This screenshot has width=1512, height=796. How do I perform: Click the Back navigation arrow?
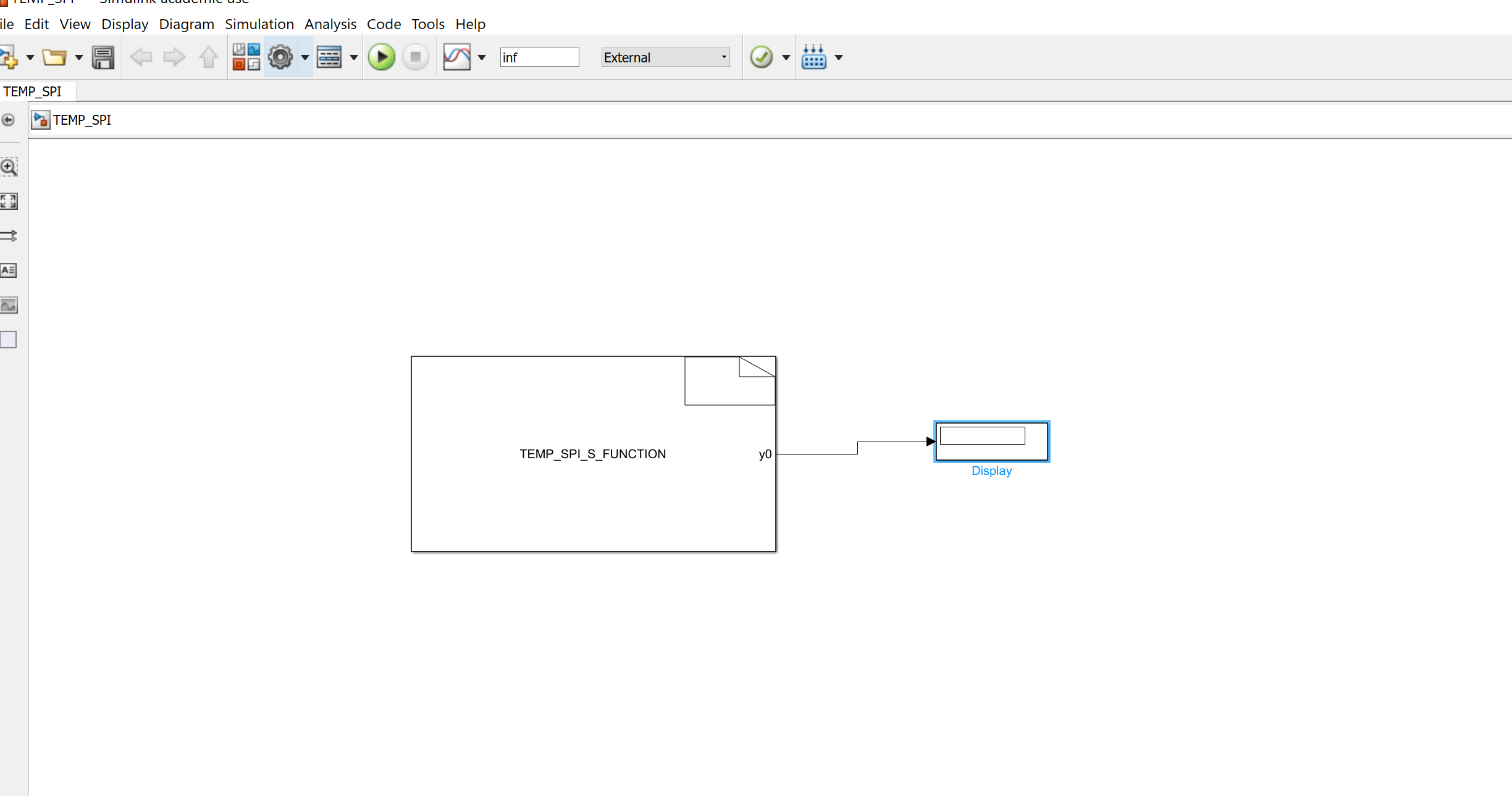[141, 57]
